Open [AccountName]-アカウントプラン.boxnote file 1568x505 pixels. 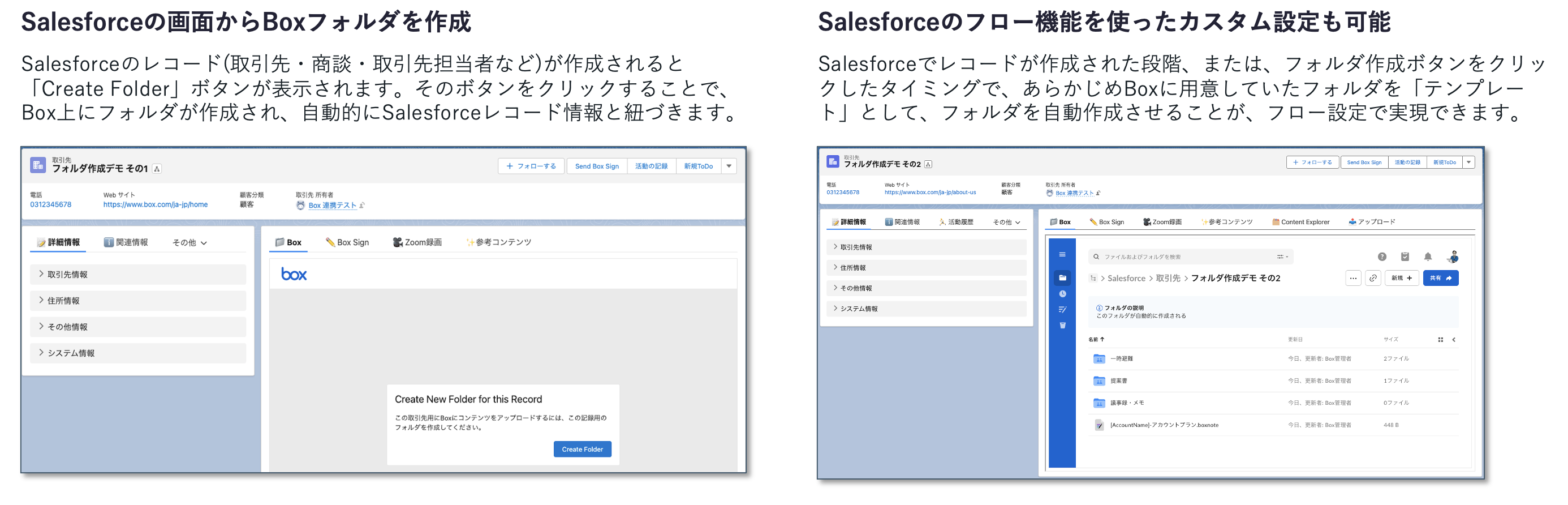coord(1164,425)
